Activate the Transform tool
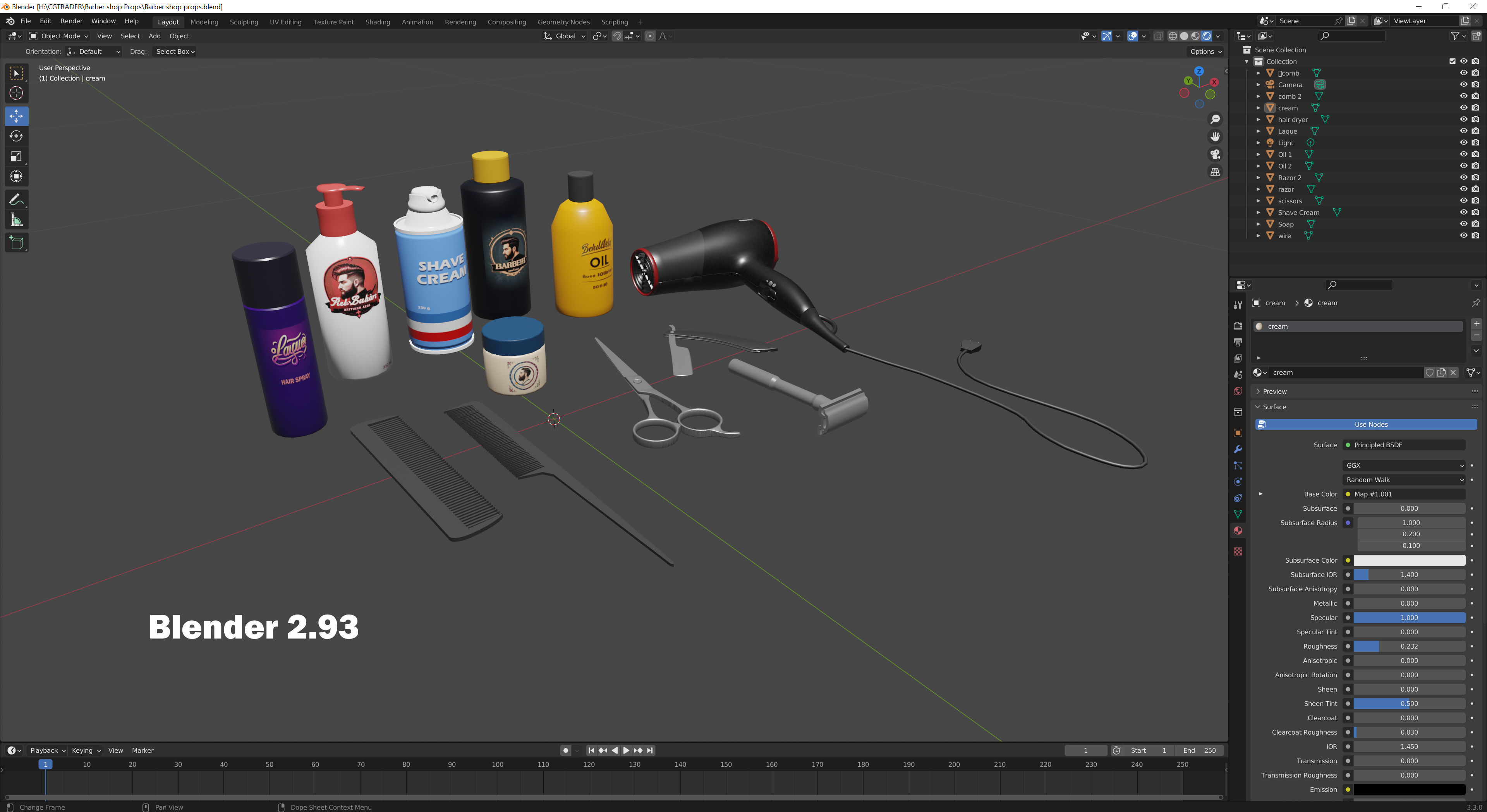This screenshot has height=812, width=1487. pos(16,177)
